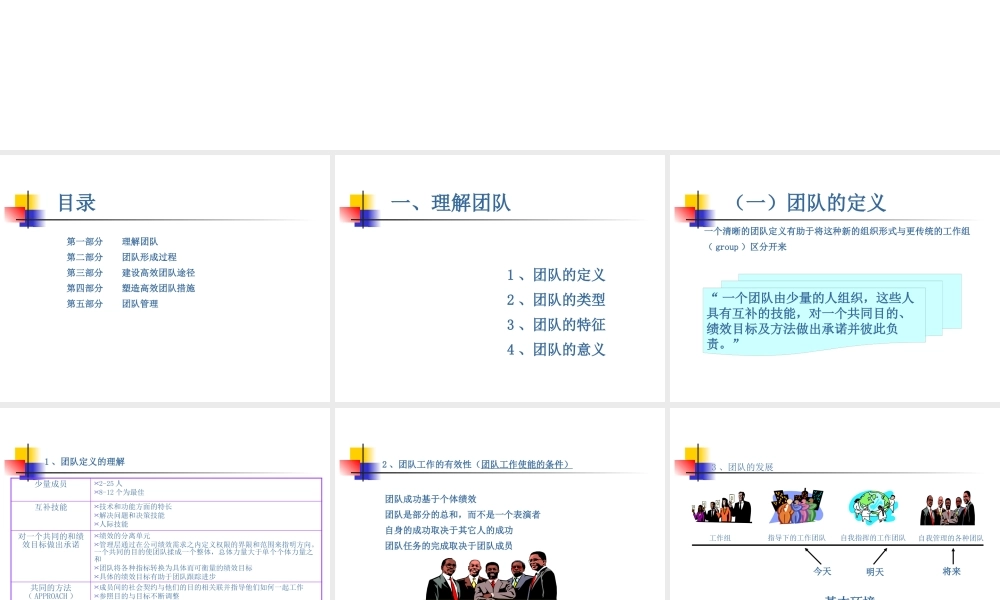Click 第二部分 in the 目录 list
The image size is (1000, 600).
pyautogui.click(x=85, y=257)
